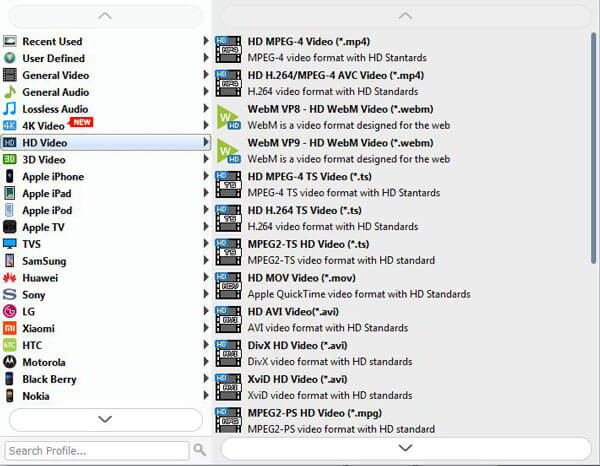600x466 pixels.
Task: Click the WebM VP8 format icon
Action: coord(228,117)
